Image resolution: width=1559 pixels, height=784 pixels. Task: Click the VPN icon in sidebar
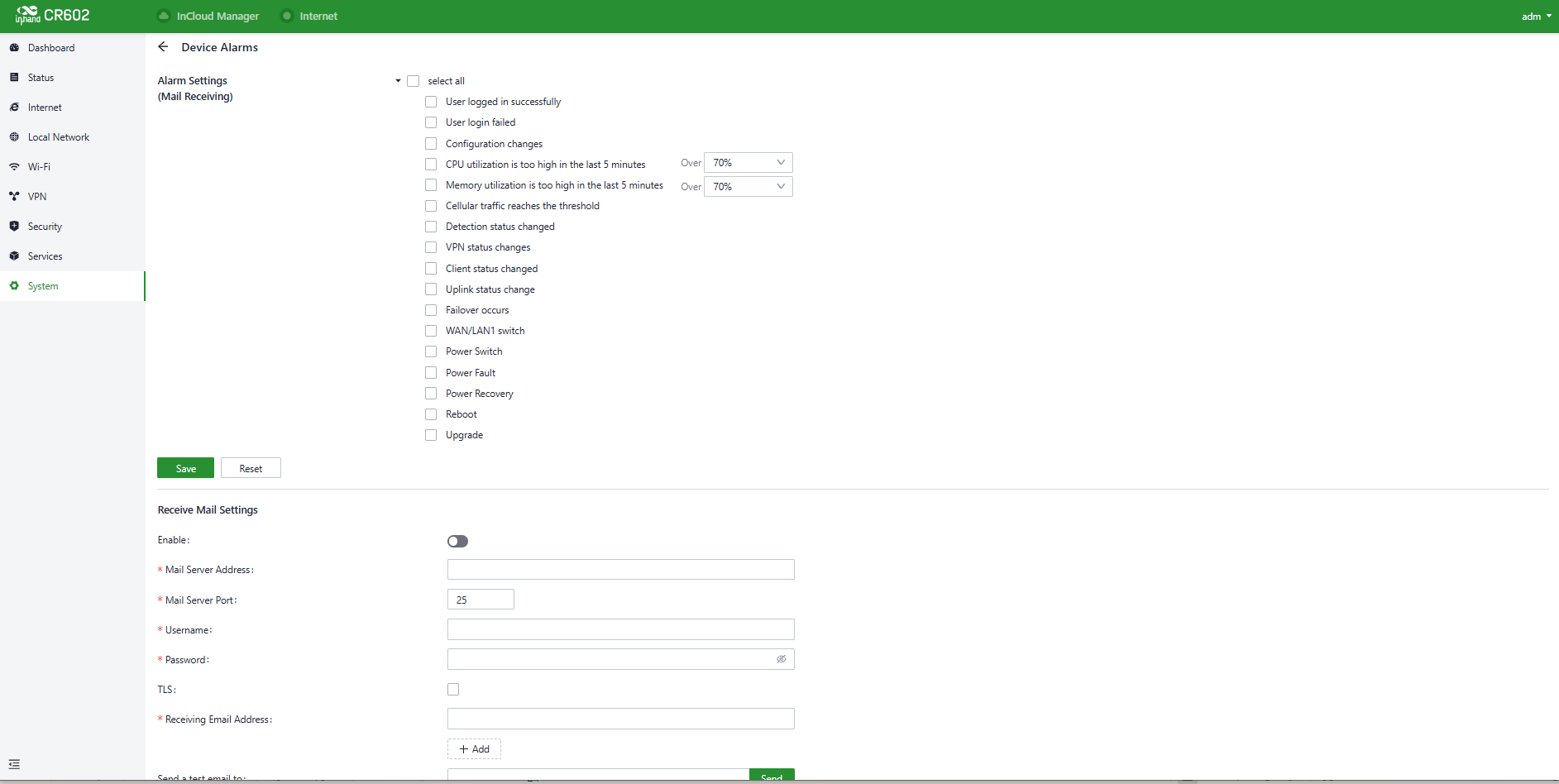tap(14, 197)
